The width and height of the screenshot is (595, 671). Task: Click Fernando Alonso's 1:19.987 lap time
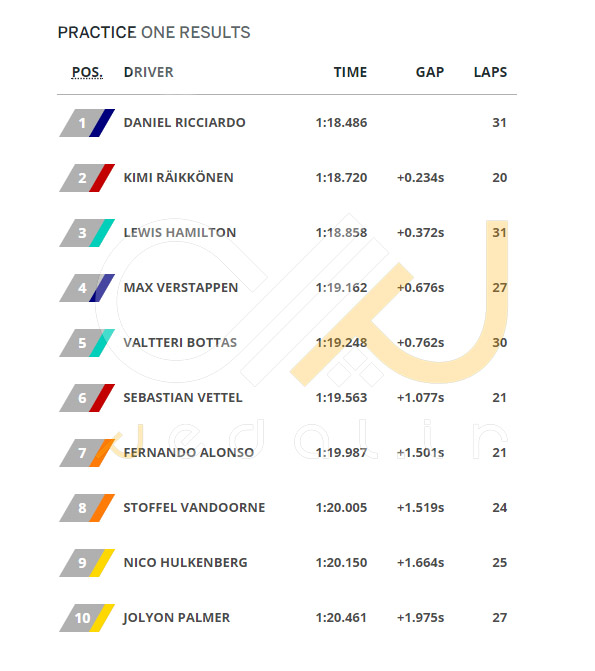[x=341, y=453]
